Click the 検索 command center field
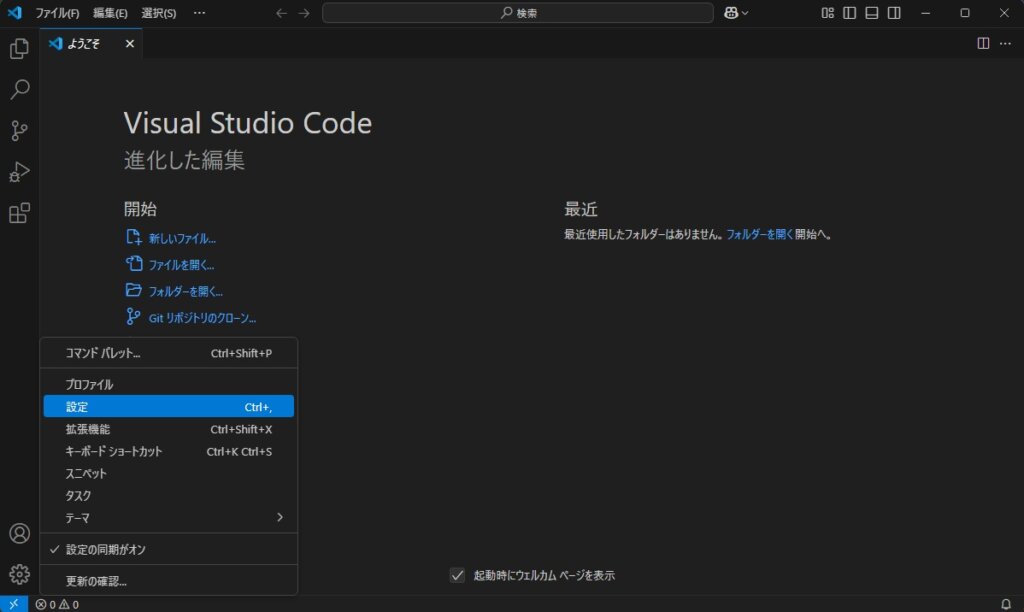The image size is (1024, 612). pos(518,13)
